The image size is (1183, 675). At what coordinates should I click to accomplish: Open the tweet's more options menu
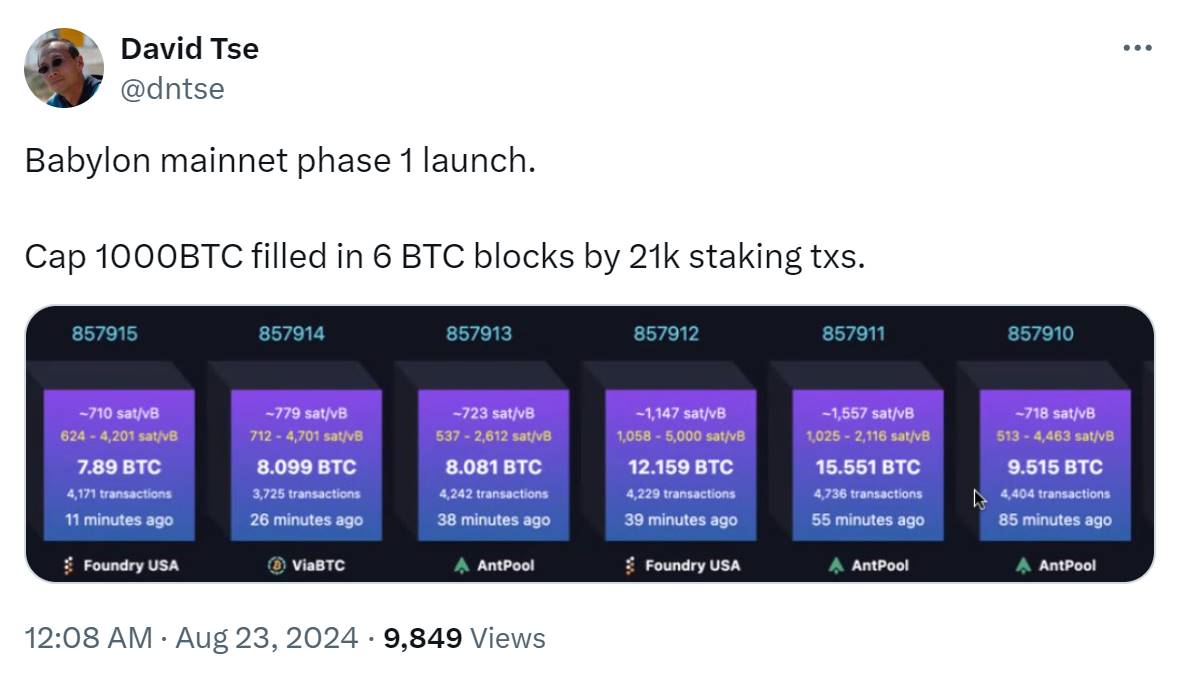pos(1137,48)
